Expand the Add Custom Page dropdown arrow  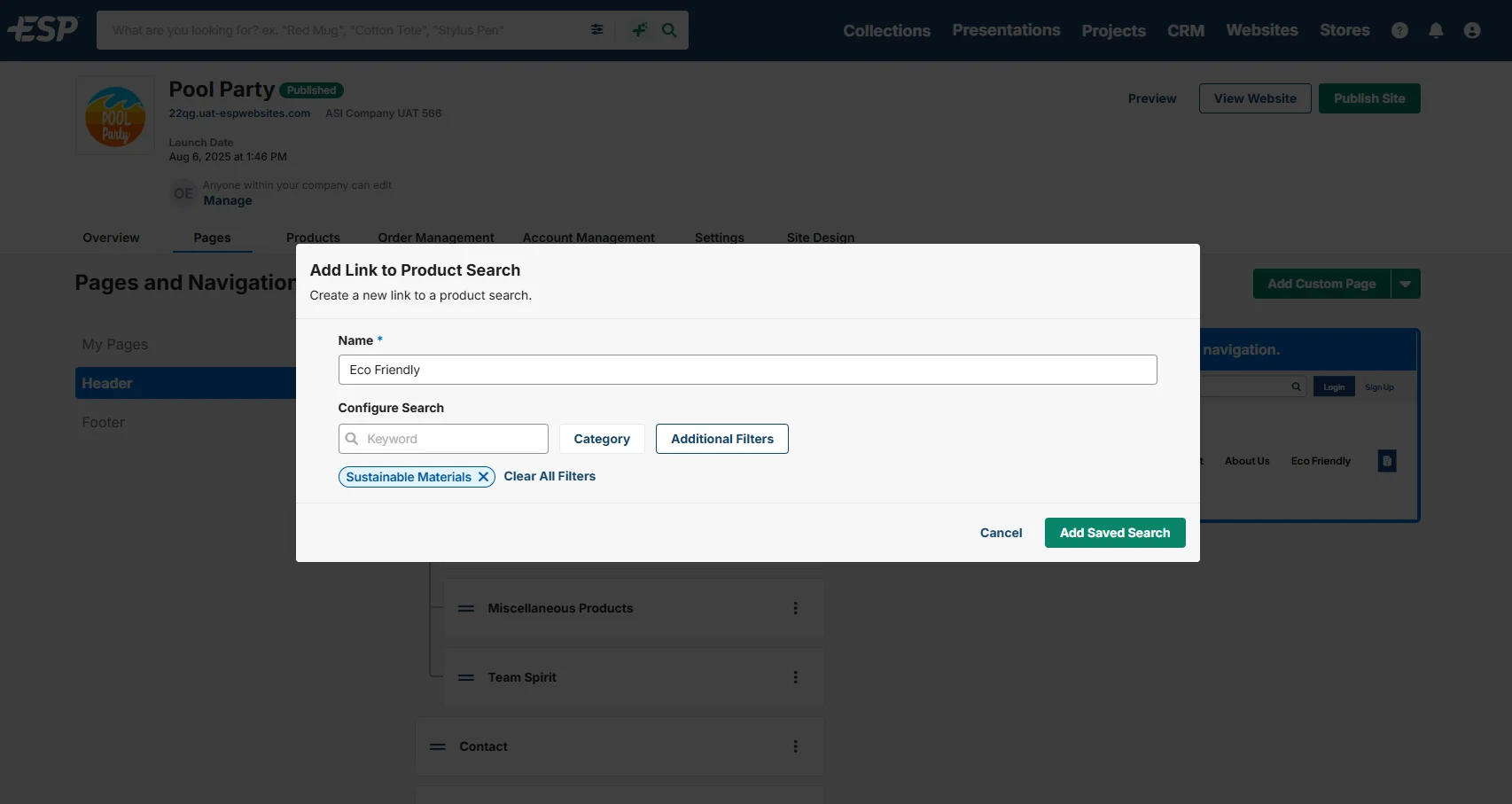1406,284
